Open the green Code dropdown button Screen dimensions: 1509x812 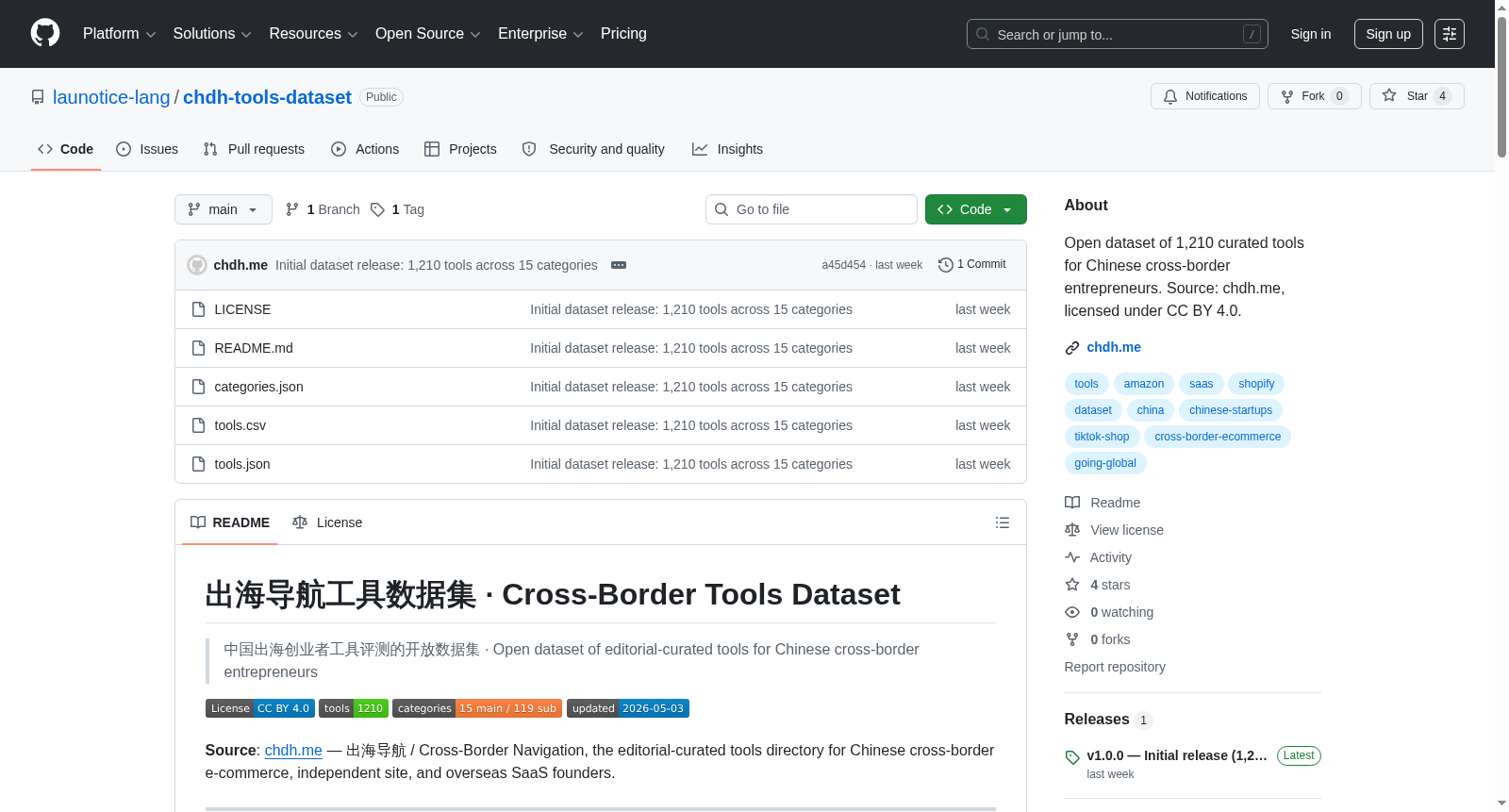pos(976,209)
